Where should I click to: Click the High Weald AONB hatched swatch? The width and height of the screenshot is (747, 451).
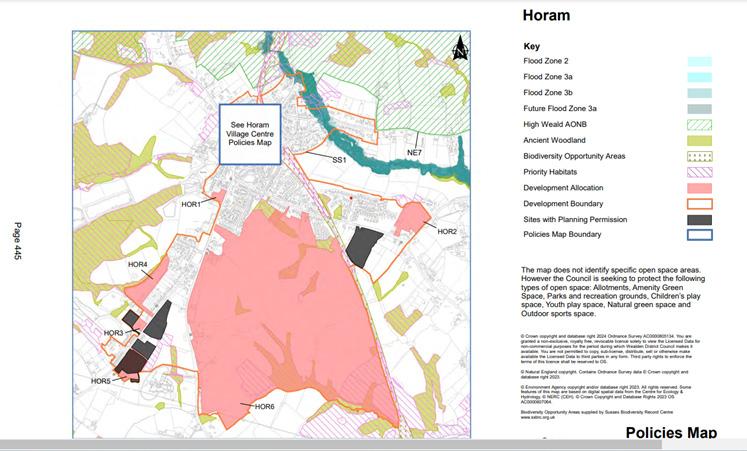tap(700, 125)
